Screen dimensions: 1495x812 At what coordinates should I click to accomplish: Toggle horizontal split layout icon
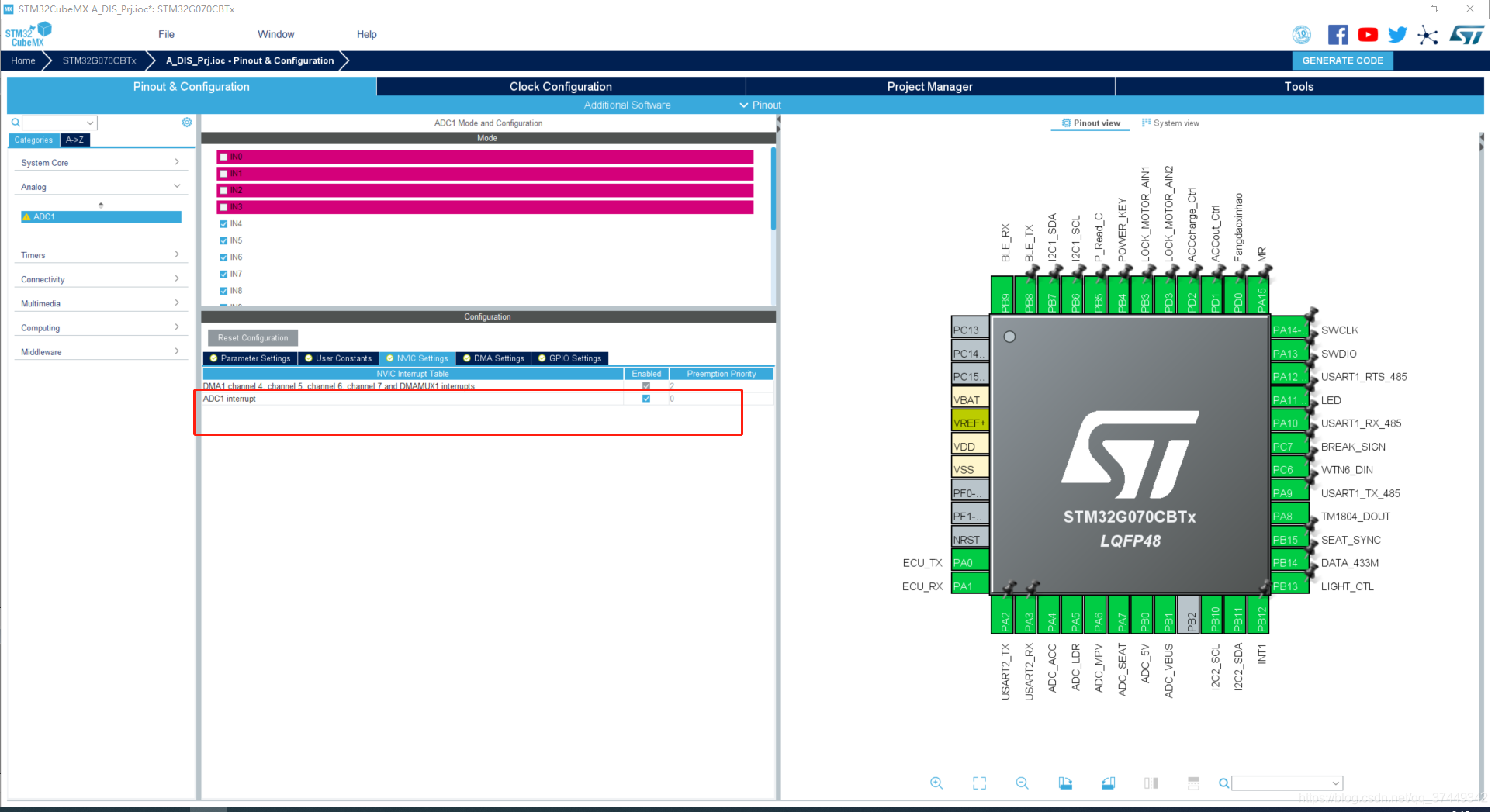(x=1194, y=783)
